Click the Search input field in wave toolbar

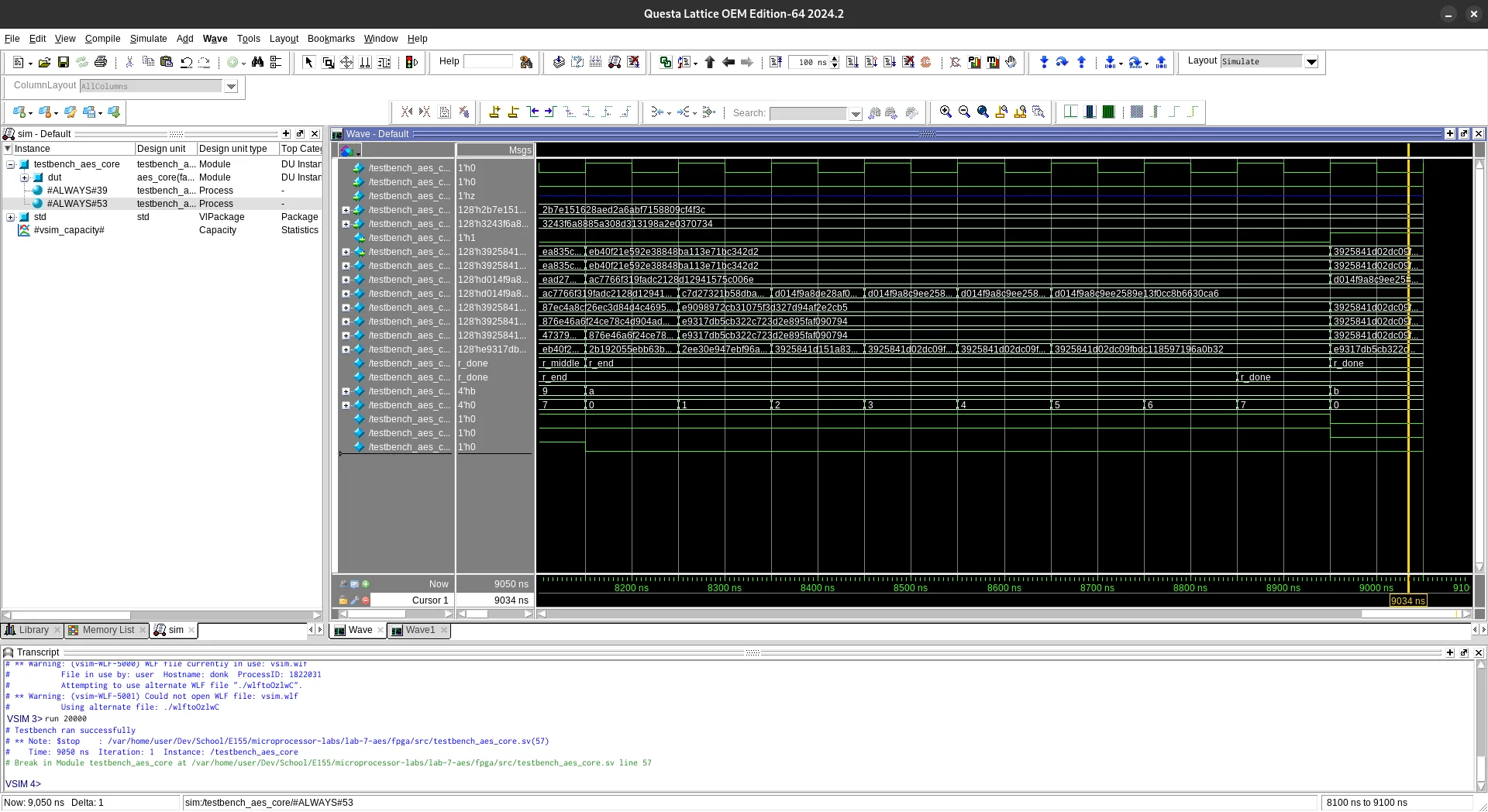[808, 113]
